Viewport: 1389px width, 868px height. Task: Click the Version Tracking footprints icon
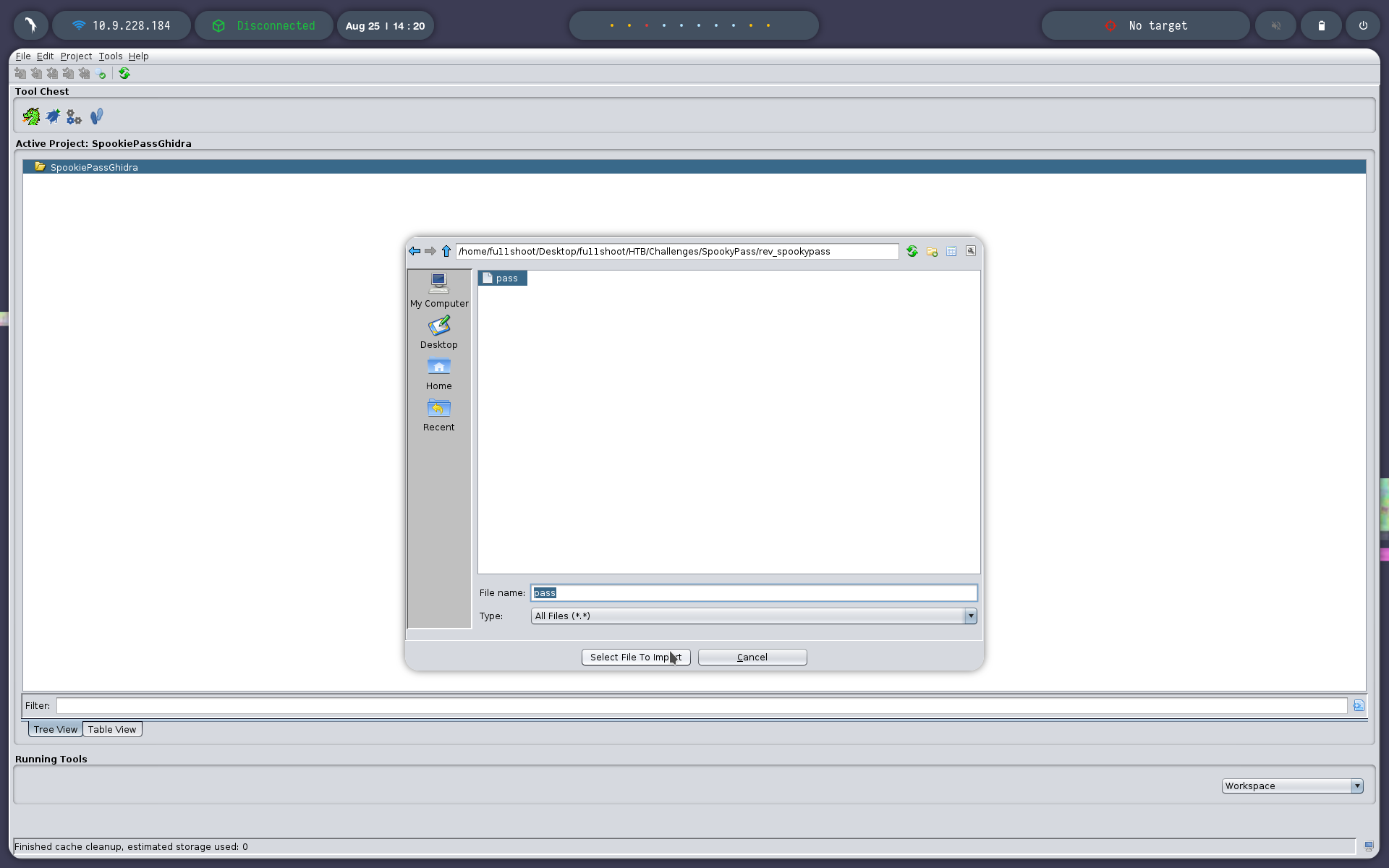coord(96,116)
